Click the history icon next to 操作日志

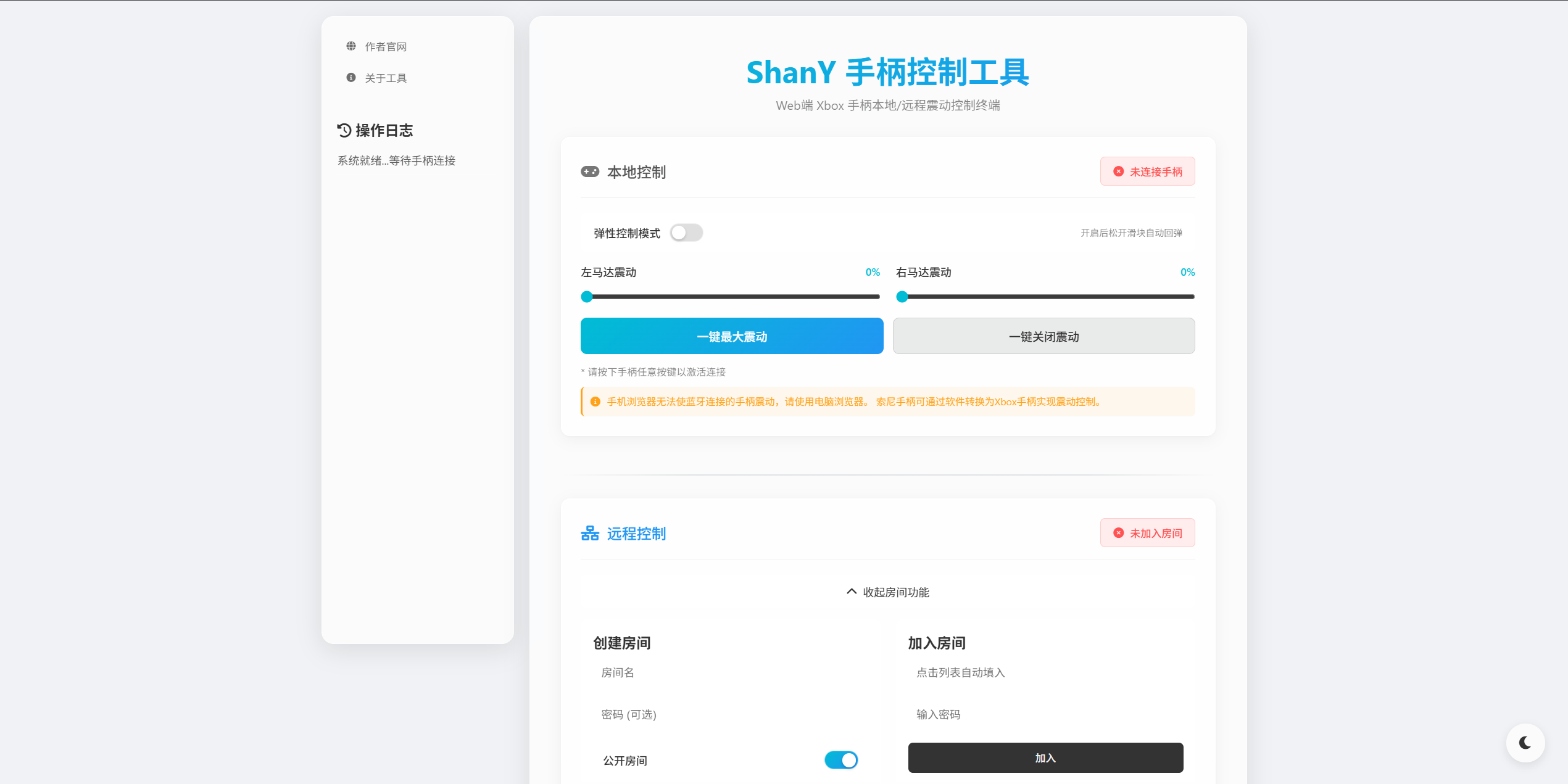pos(344,130)
